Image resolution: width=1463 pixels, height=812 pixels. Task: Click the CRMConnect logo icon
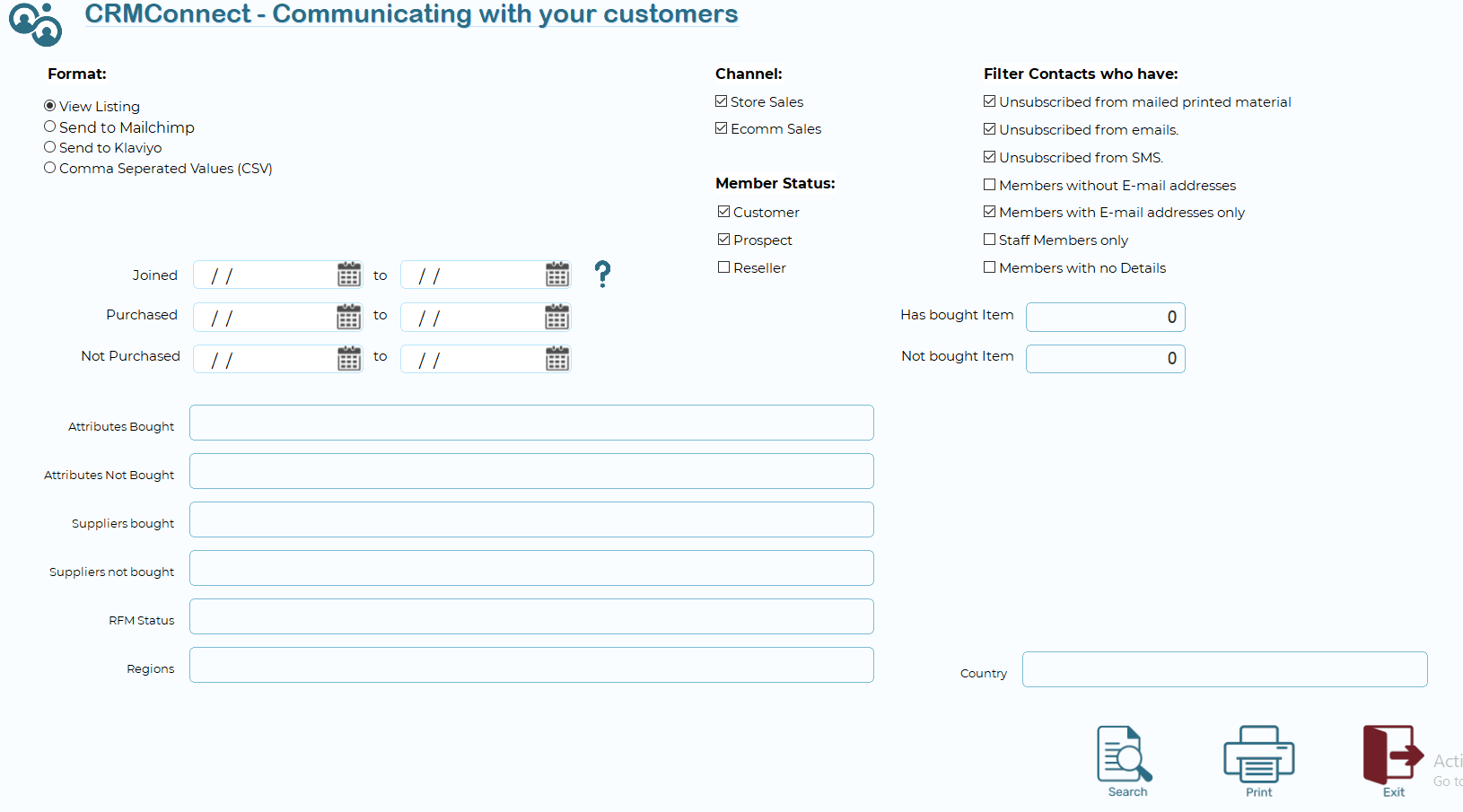click(36, 23)
